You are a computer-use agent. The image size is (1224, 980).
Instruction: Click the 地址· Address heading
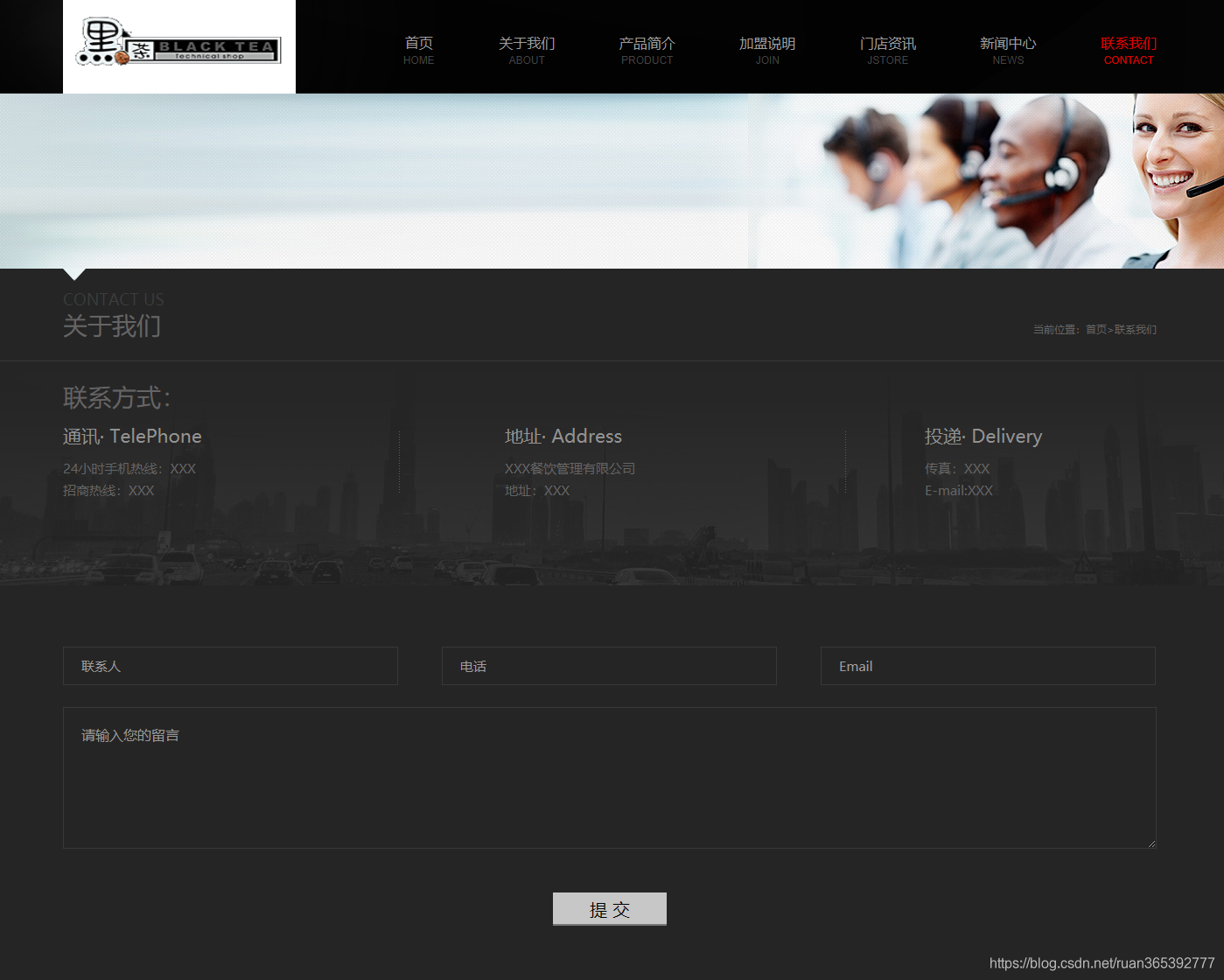click(563, 436)
